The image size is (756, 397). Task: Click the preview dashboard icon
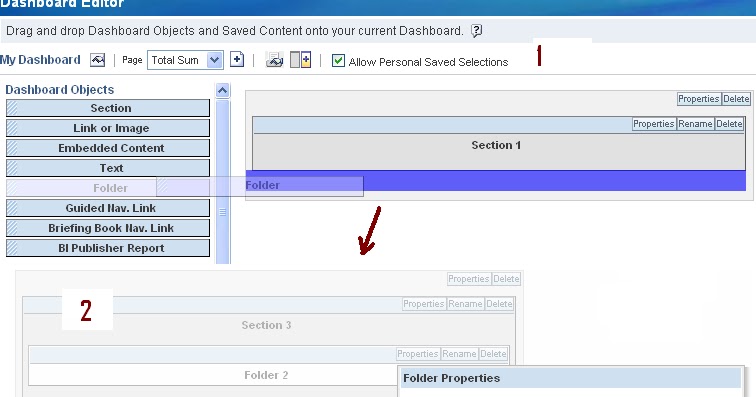click(x=274, y=60)
